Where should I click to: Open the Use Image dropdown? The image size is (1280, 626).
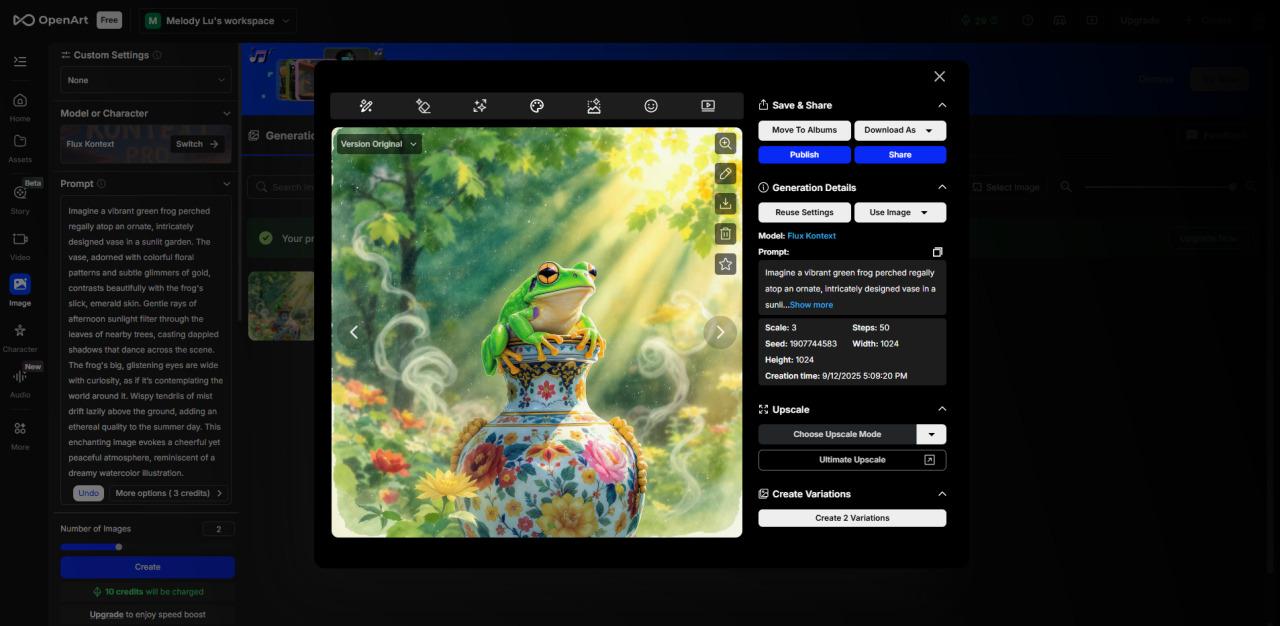coord(900,212)
